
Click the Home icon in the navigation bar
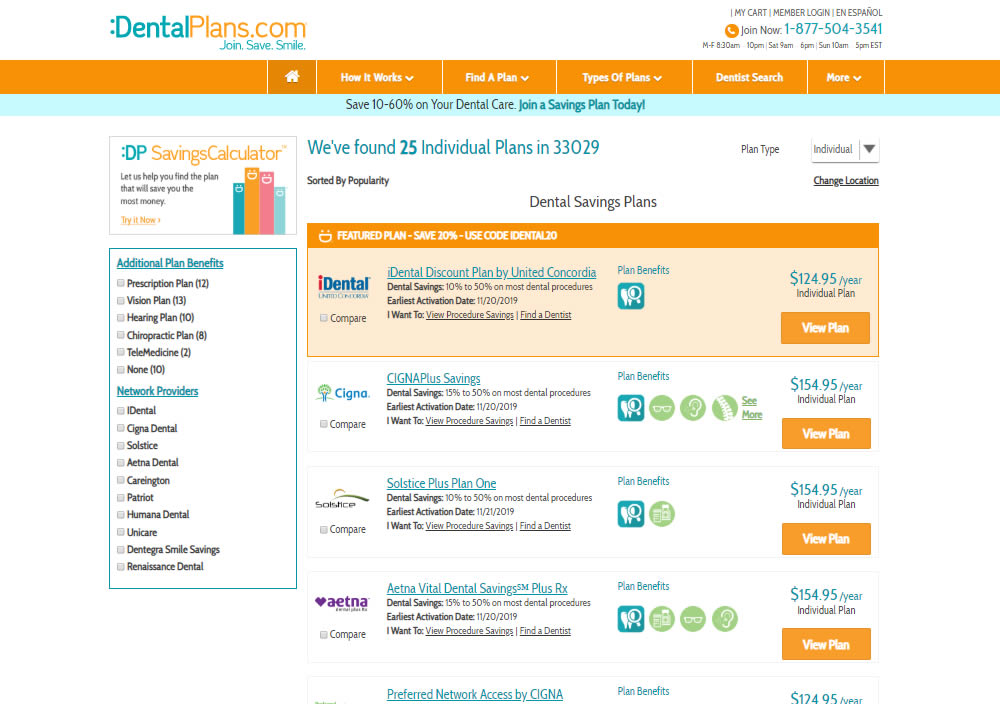click(x=292, y=77)
